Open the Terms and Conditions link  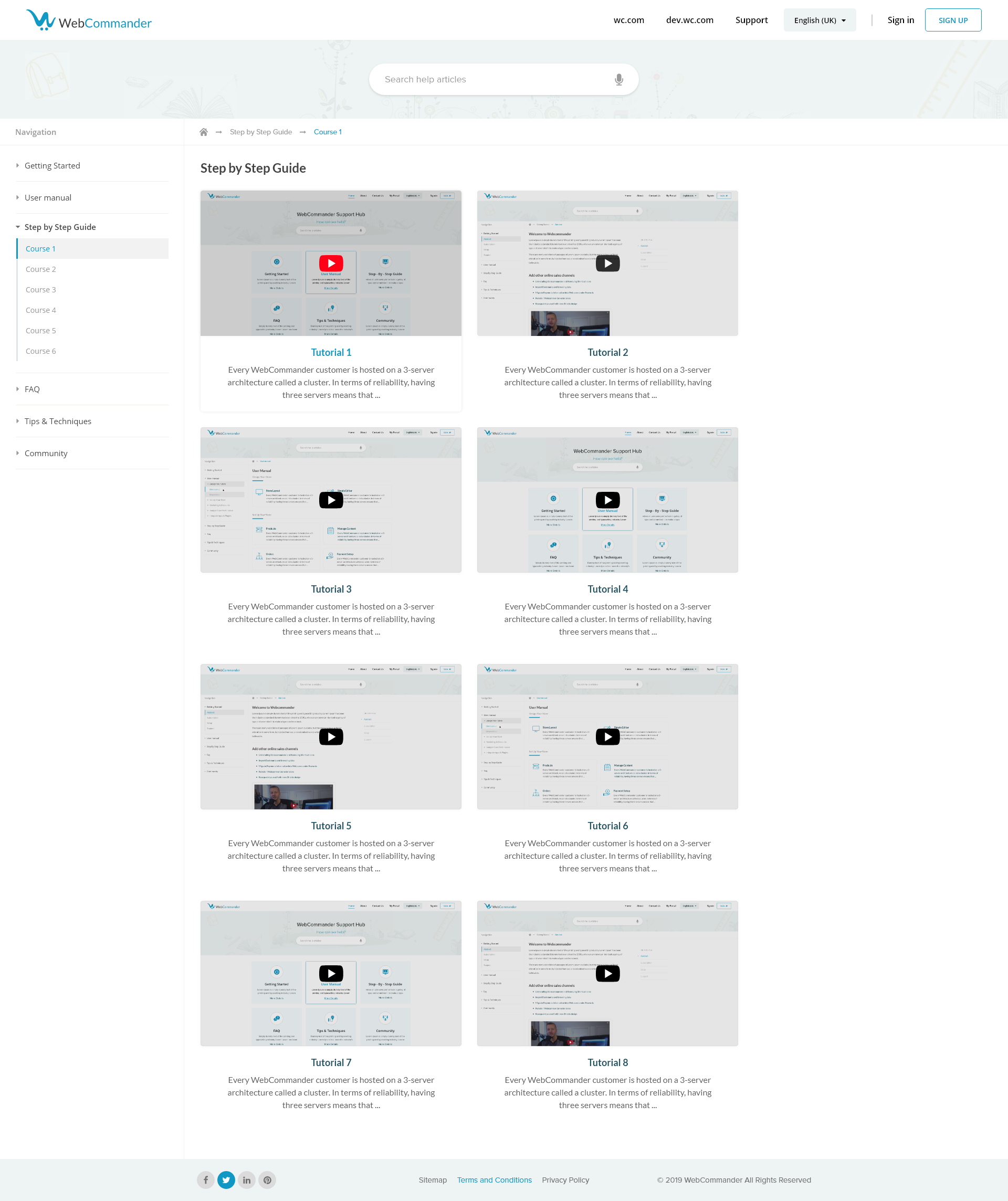(494, 1180)
